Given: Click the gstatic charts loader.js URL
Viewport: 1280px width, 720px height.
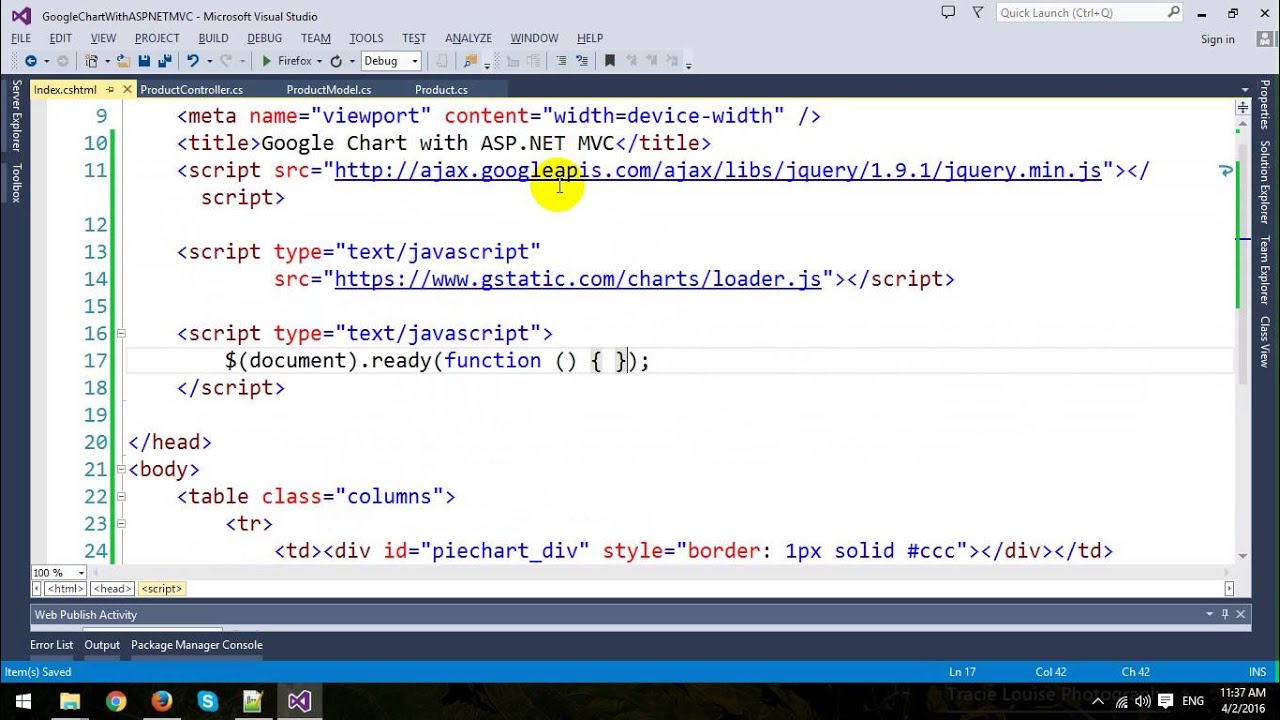Looking at the screenshot, I should (577, 279).
